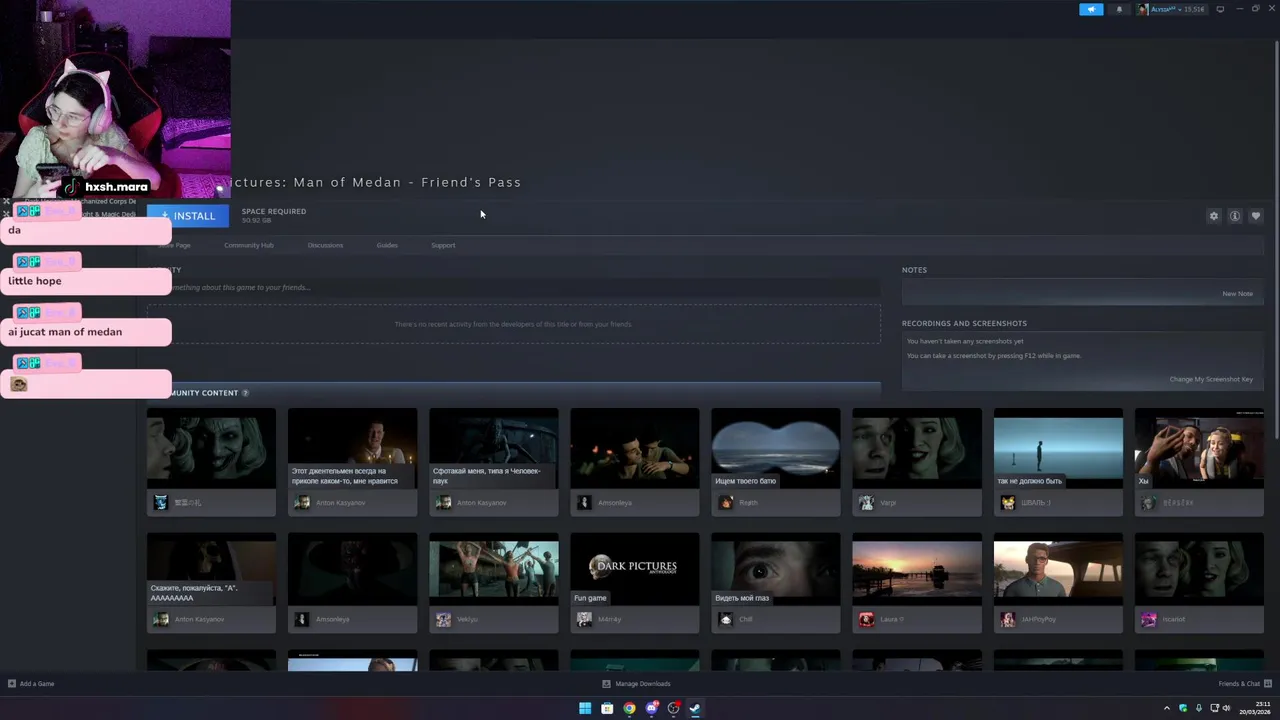Open Microsoft Store from taskbar

[607, 709]
